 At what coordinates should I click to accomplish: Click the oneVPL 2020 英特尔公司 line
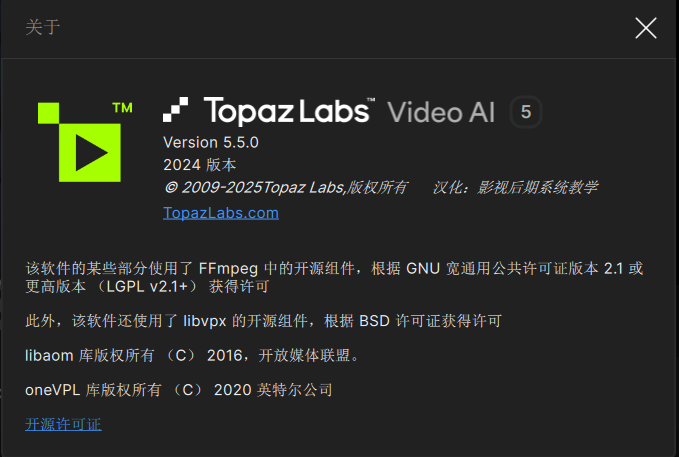(x=179, y=390)
